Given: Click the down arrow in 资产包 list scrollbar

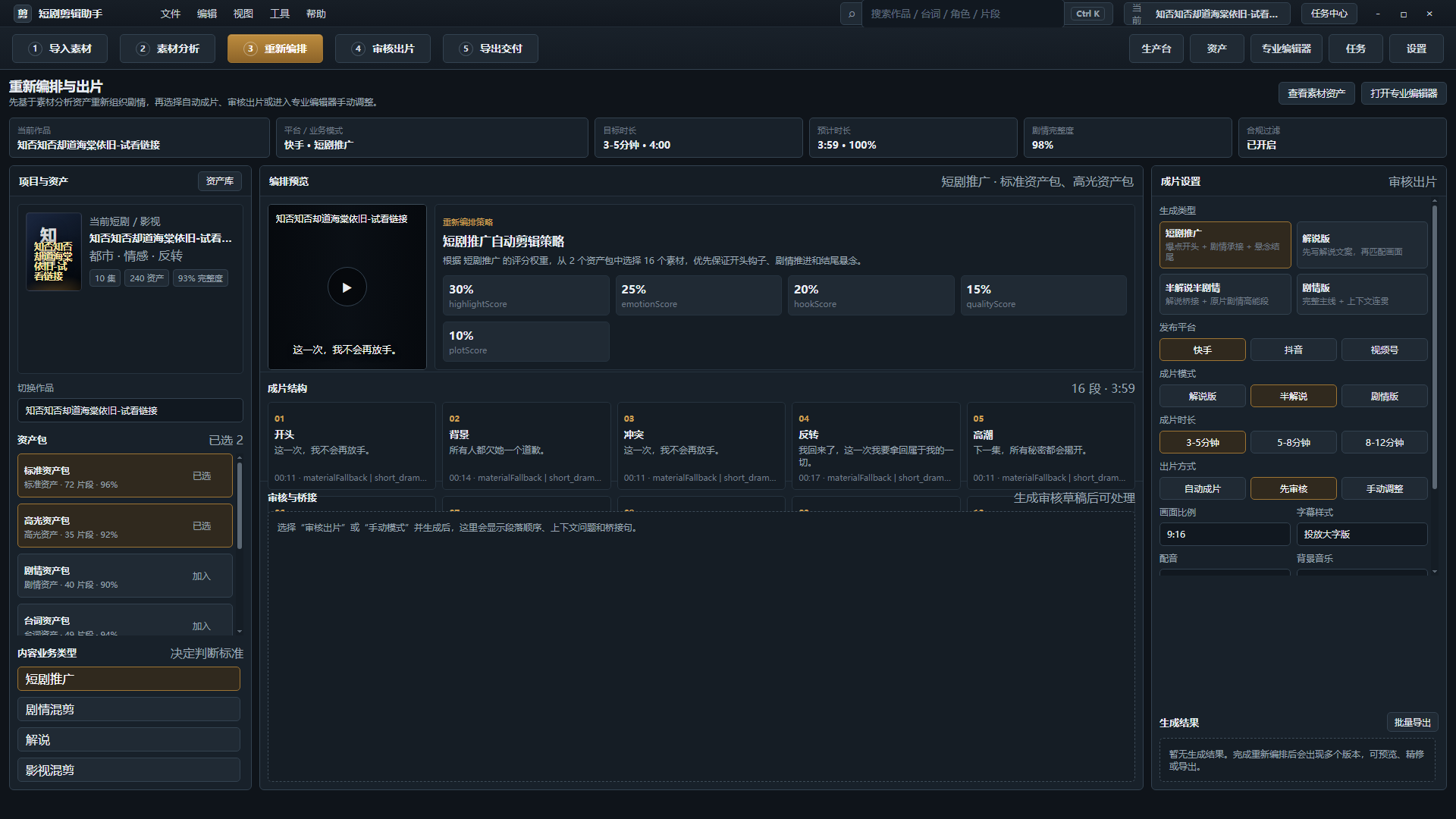Looking at the screenshot, I should (x=240, y=631).
